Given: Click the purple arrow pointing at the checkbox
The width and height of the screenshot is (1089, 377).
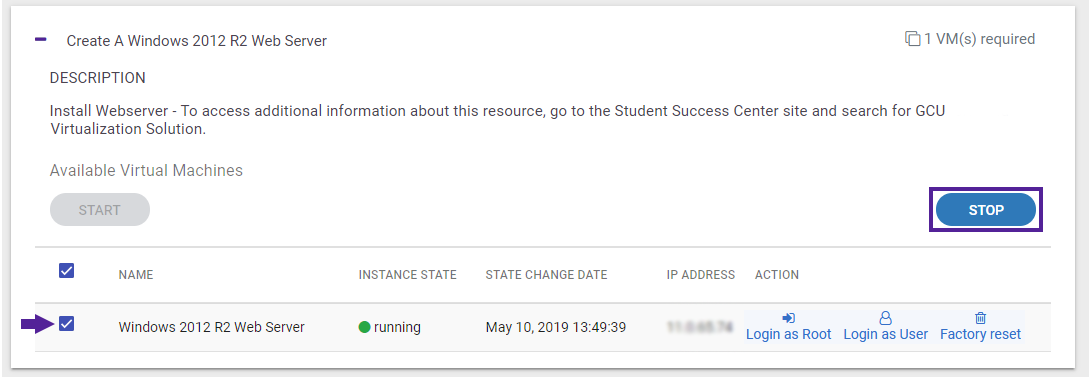Looking at the screenshot, I should point(38,324).
